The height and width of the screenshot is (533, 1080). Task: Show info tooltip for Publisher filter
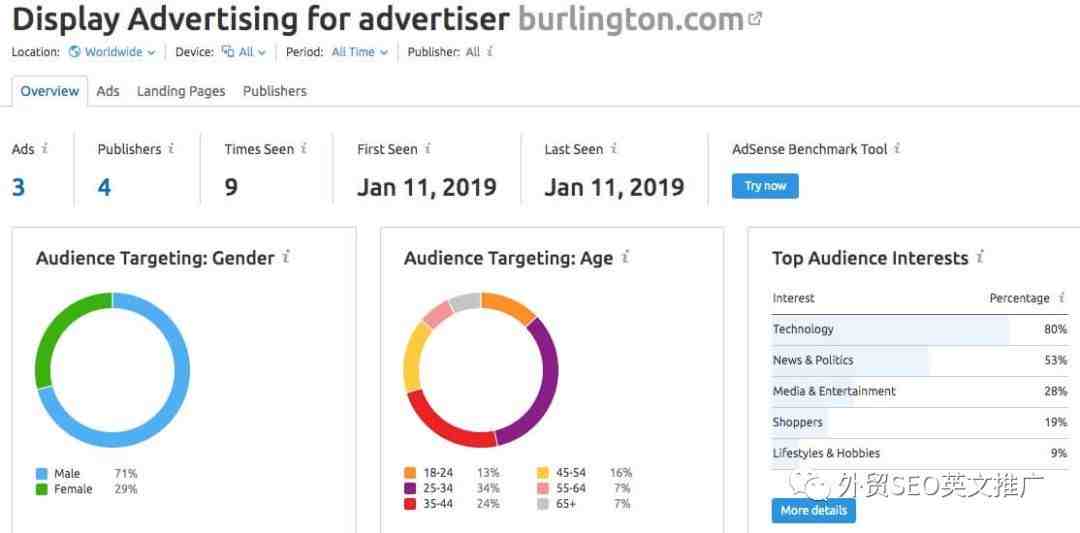point(490,52)
